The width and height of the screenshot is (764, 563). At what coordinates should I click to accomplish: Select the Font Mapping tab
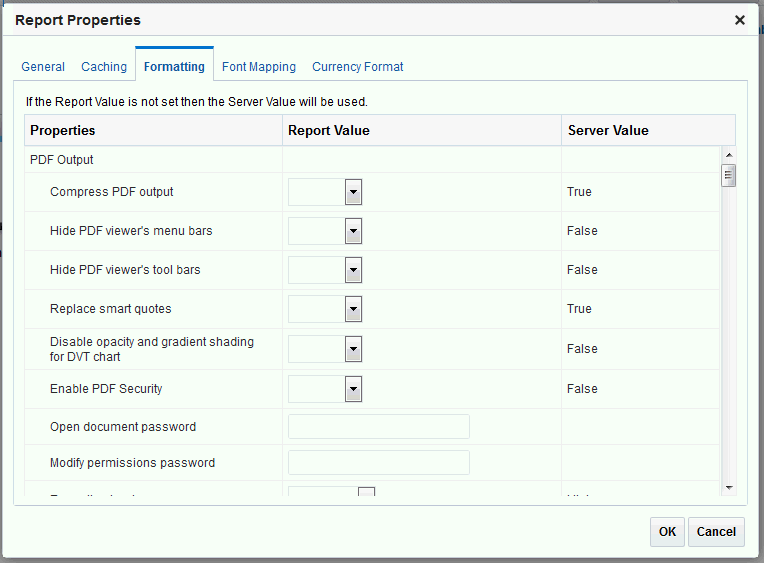(x=259, y=67)
